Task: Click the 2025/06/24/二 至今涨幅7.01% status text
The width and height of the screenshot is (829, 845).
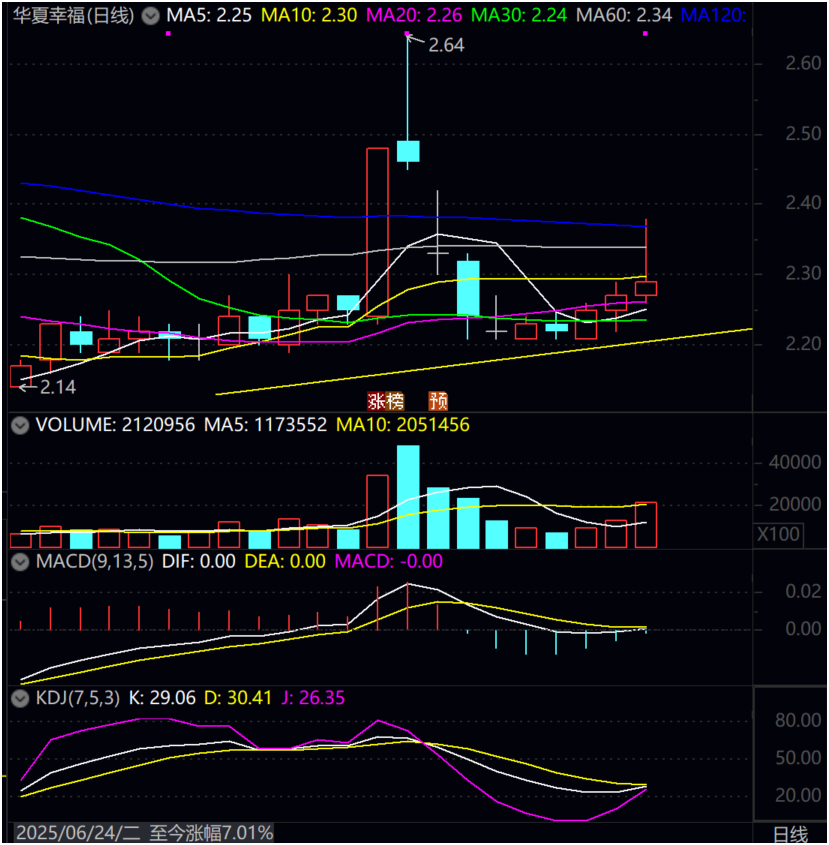Action: (x=144, y=833)
